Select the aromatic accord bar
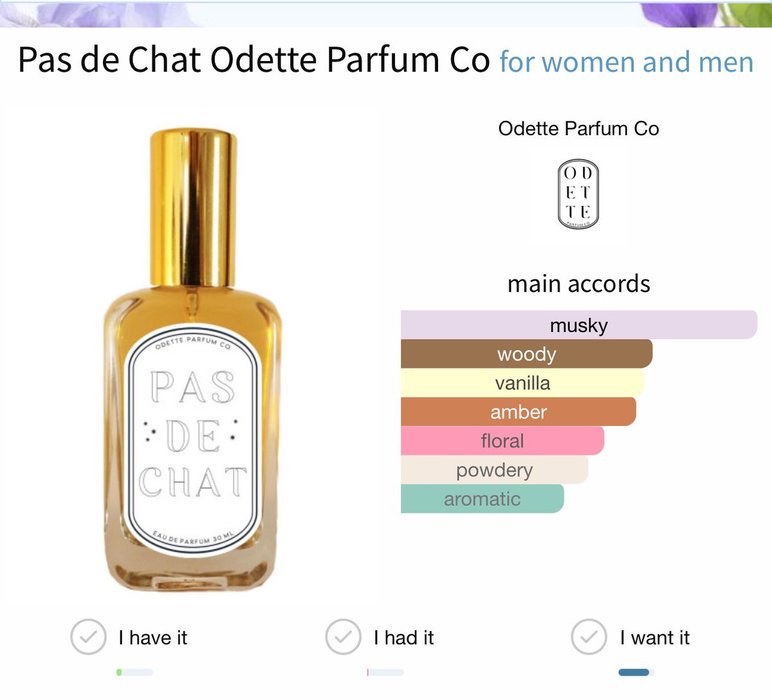Viewport: 772px width, 700px height. pyautogui.click(x=482, y=499)
